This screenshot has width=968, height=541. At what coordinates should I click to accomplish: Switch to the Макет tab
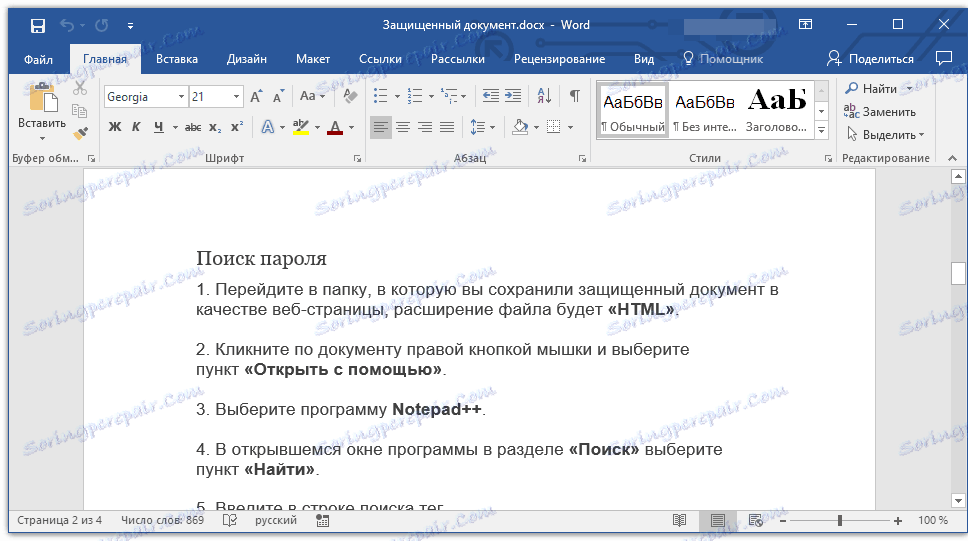pos(313,59)
